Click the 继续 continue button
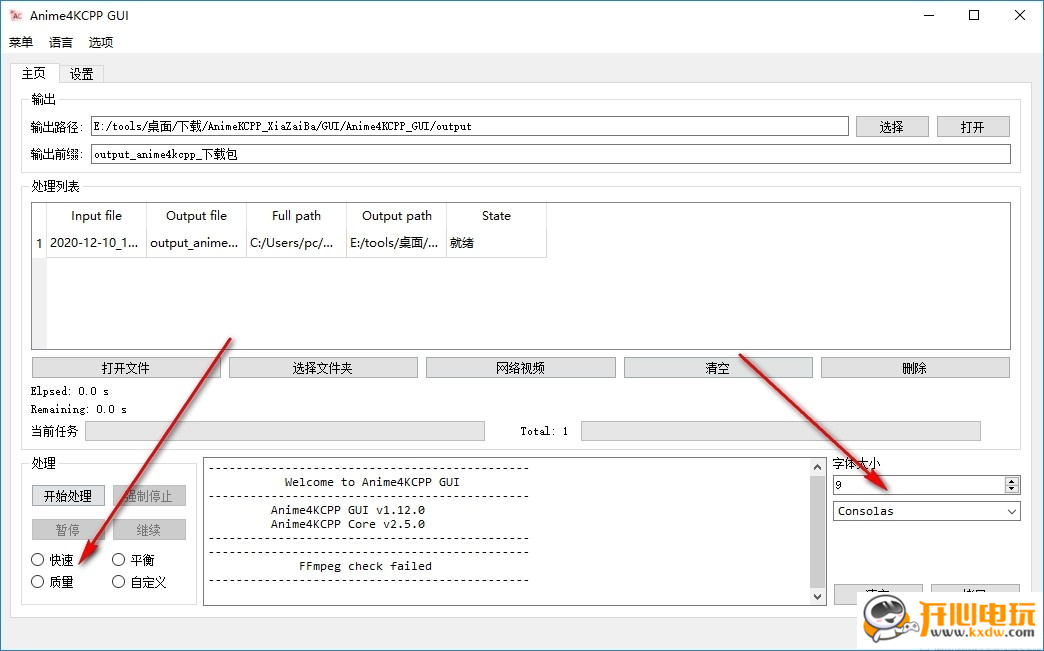Image resolution: width=1044 pixels, height=651 pixels. click(149, 530)
